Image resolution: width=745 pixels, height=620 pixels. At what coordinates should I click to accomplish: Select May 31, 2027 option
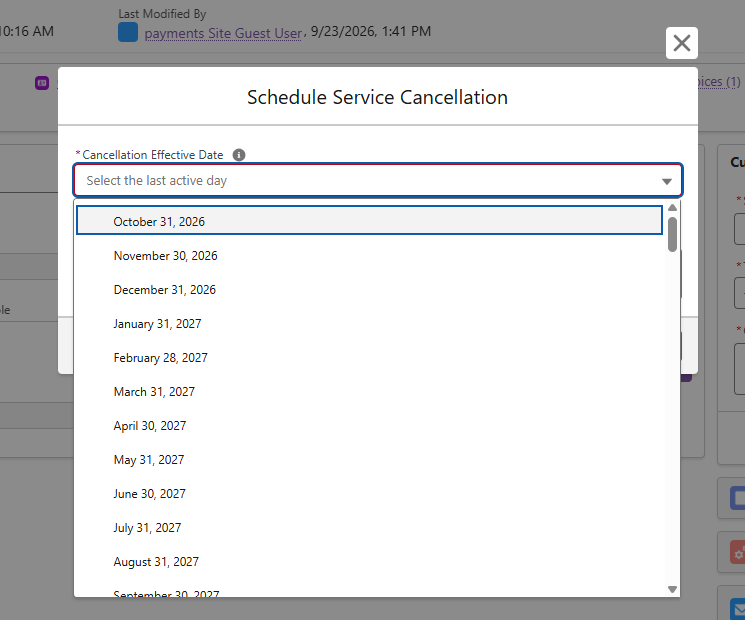[x=369, y=460]
